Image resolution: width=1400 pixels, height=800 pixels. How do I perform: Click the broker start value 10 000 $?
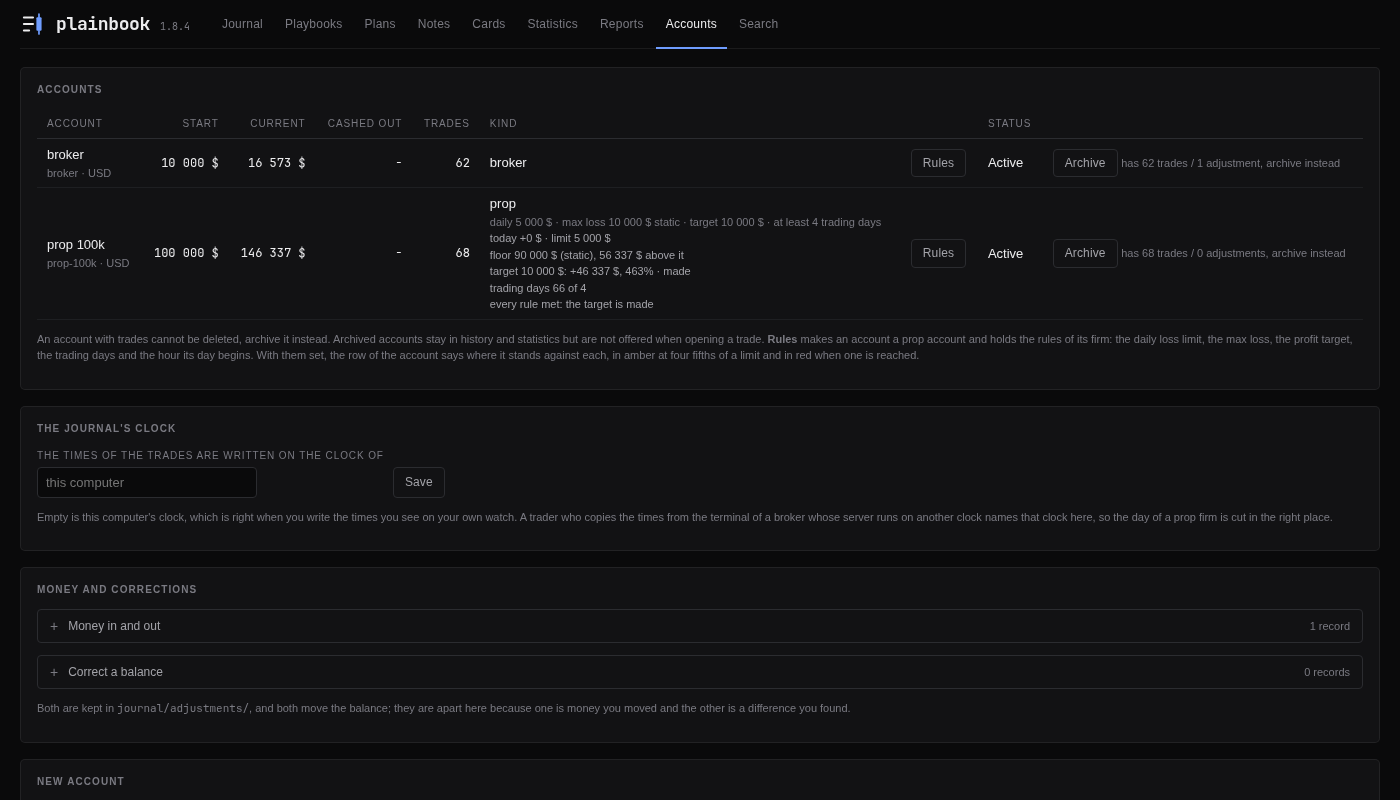click(190, 163)
